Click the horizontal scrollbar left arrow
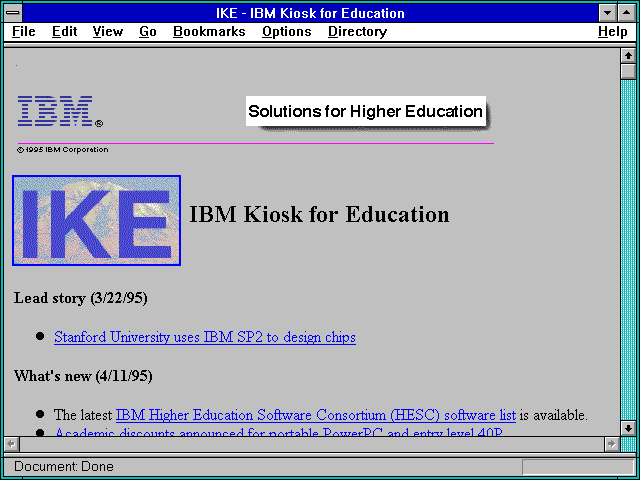The height and width of the screenshot is (480, 640). pyautogui.click(x=11, y=444)
